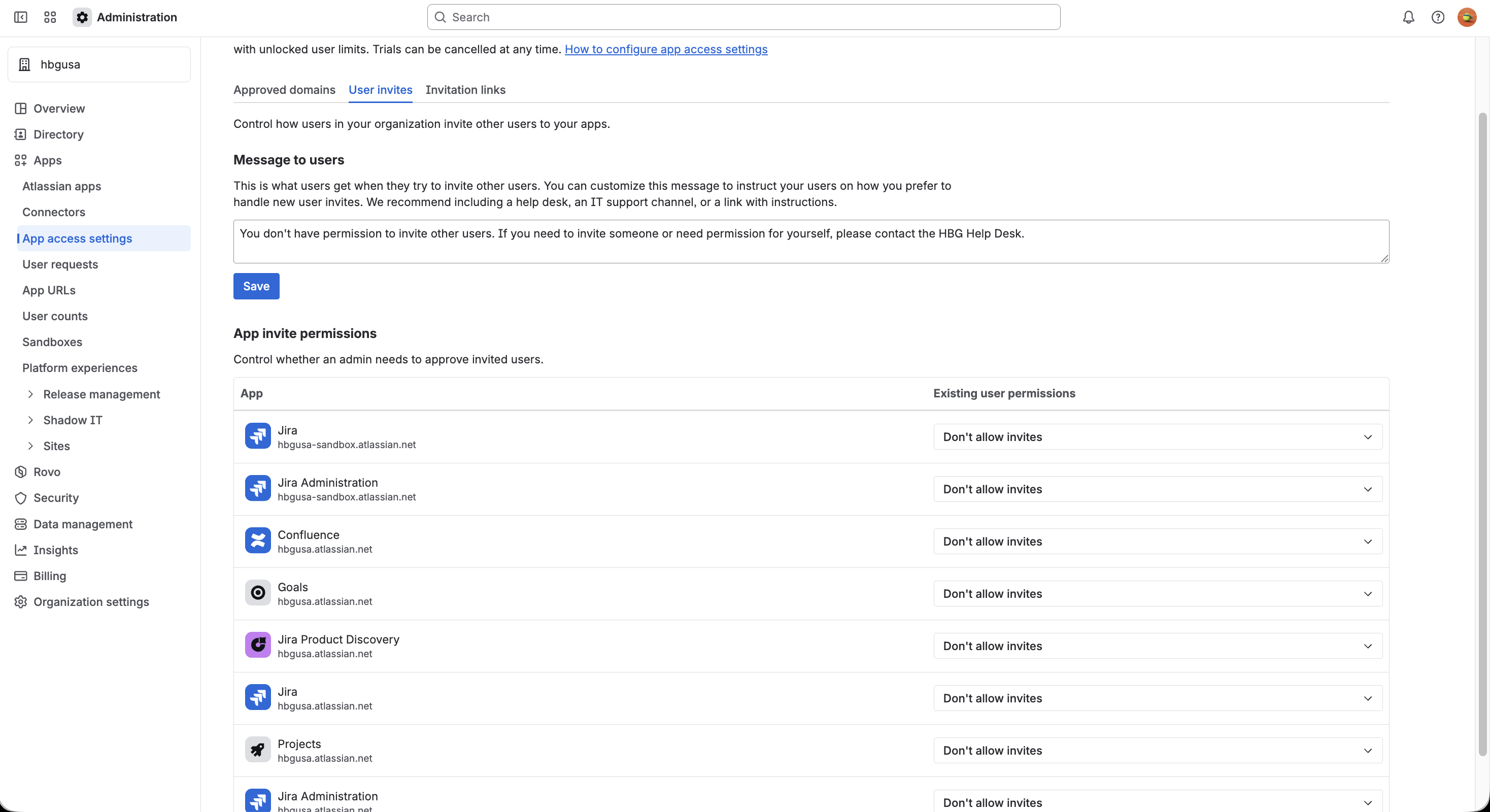The image size is (1490, 812).
Task: Click the Overview sidebar icon
Action: tap(21, 108)
